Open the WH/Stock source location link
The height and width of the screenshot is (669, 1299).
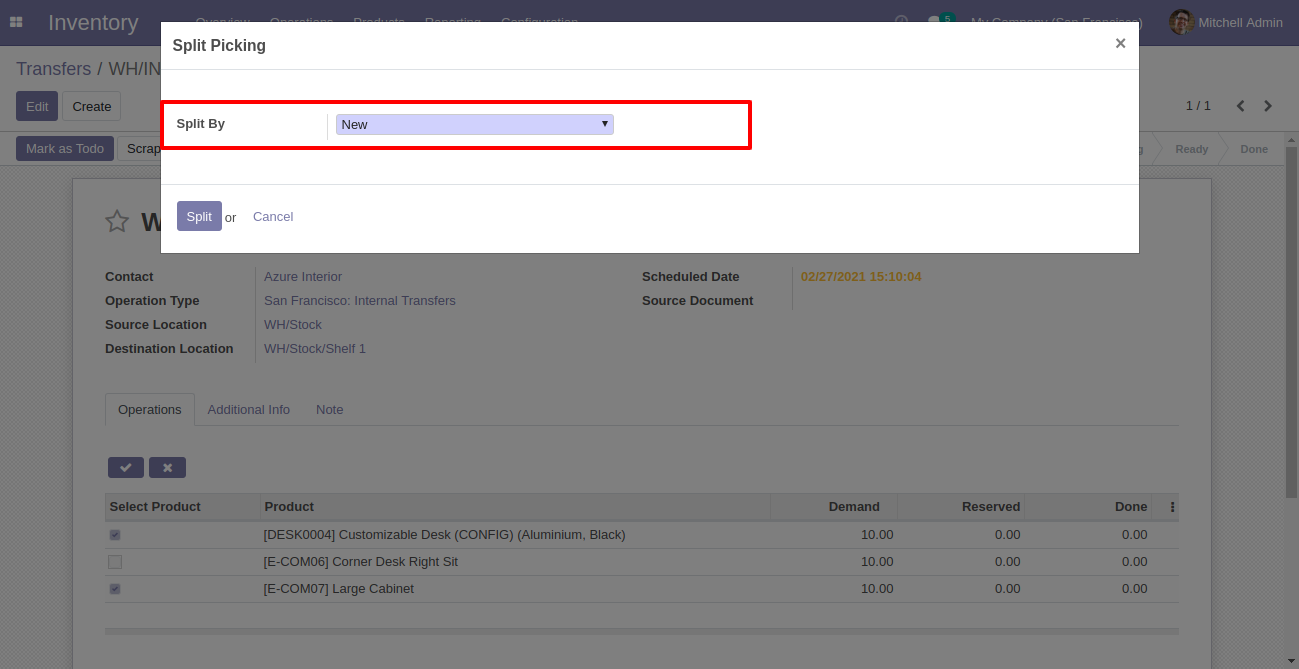(293, 324)
